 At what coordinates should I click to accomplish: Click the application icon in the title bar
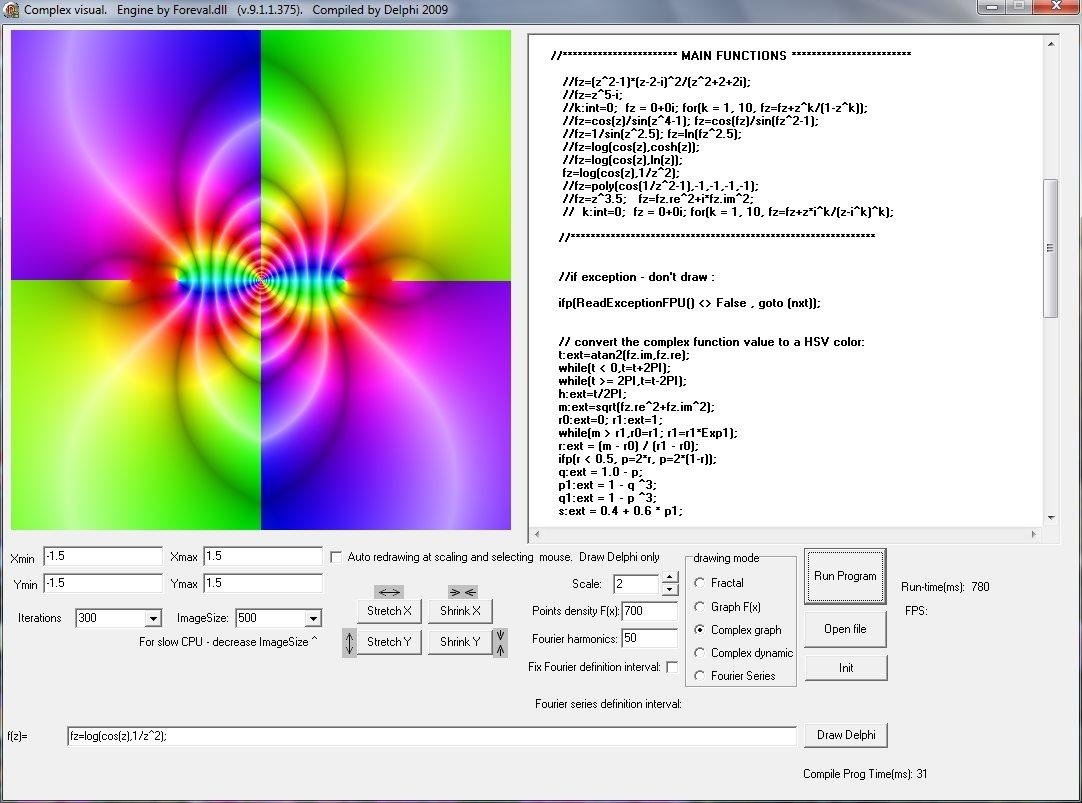[11, 10]
